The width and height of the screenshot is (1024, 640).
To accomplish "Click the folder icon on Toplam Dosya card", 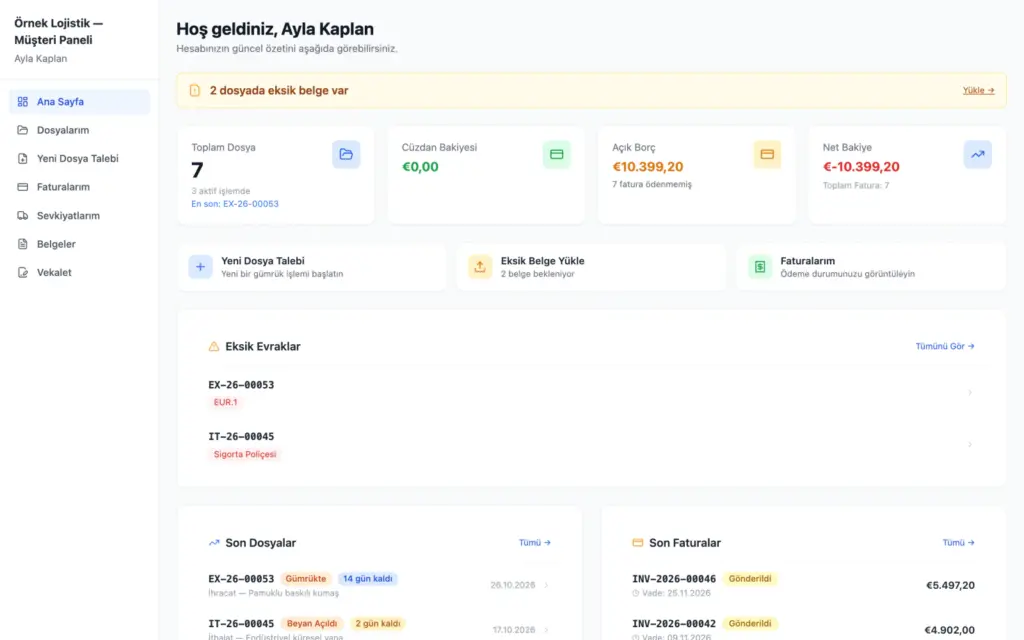I will [x=346, y=155].
